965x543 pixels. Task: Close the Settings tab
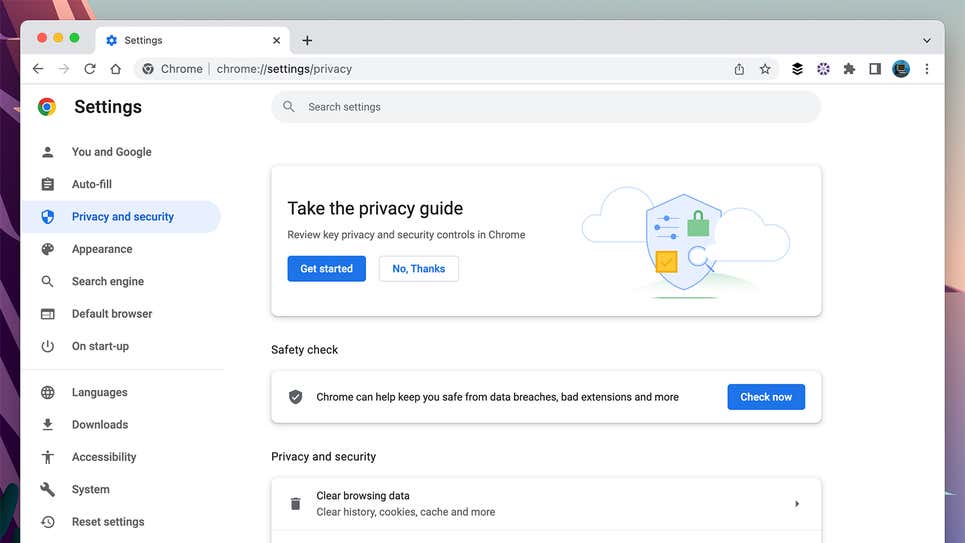click(276, 41)
